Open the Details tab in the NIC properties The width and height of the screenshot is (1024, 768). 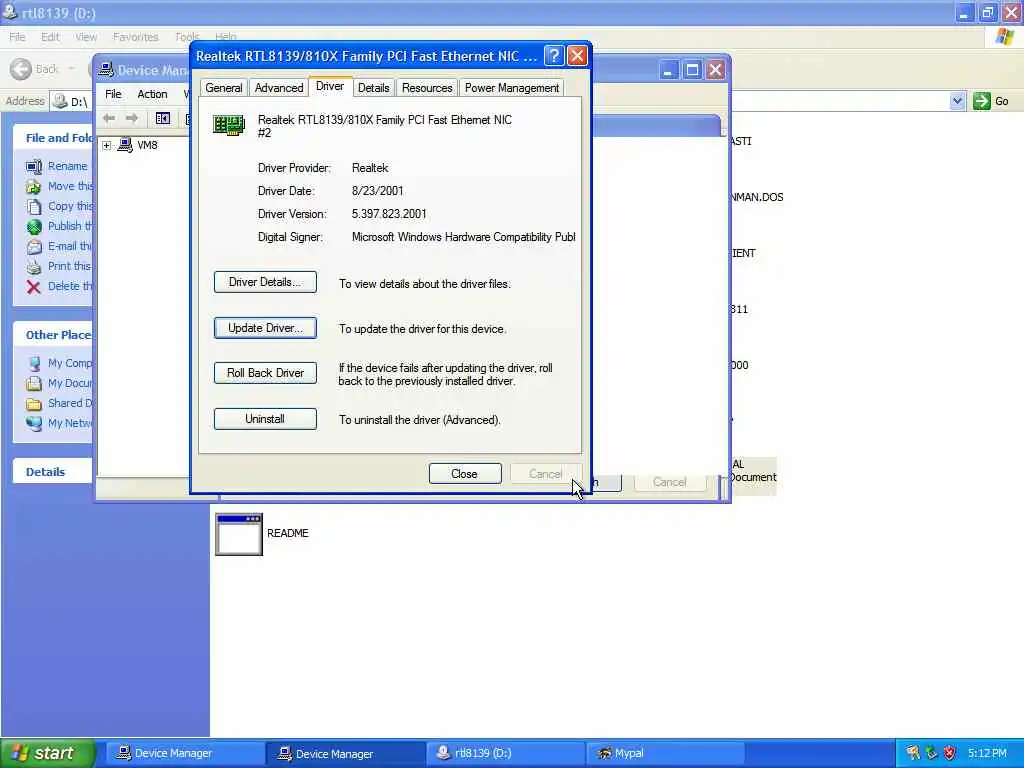point(374,88)
